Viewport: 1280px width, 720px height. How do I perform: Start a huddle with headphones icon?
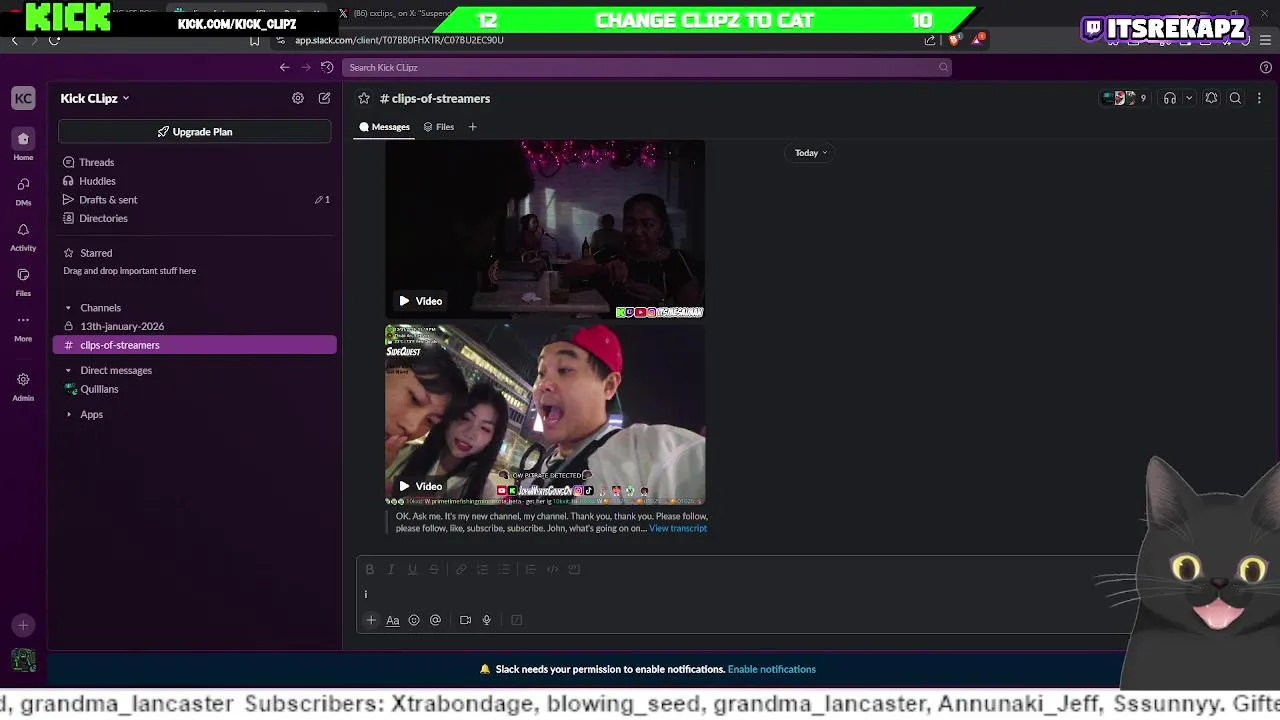point(1169,98)
